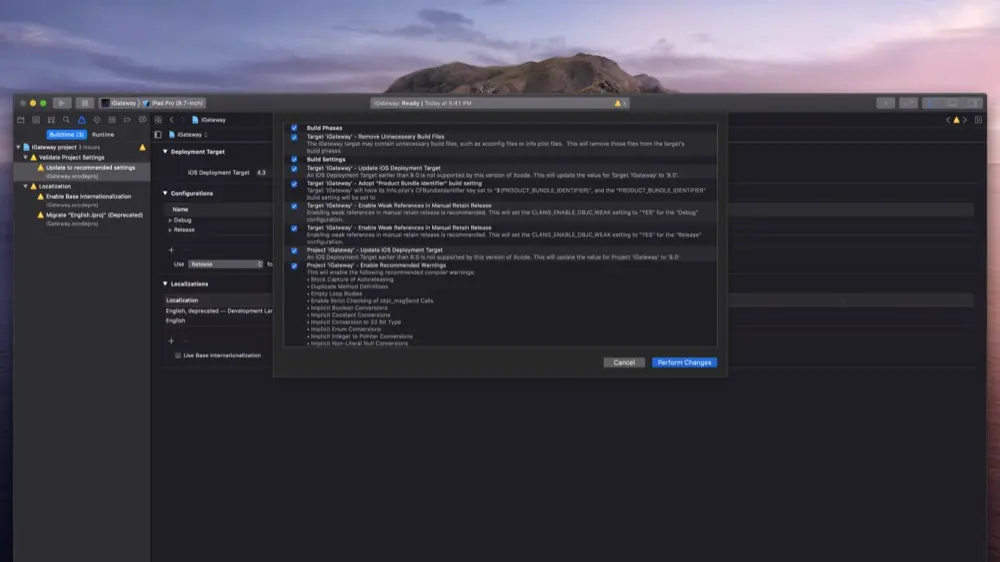Collapse the Localizations section

(x=165, y=284)
